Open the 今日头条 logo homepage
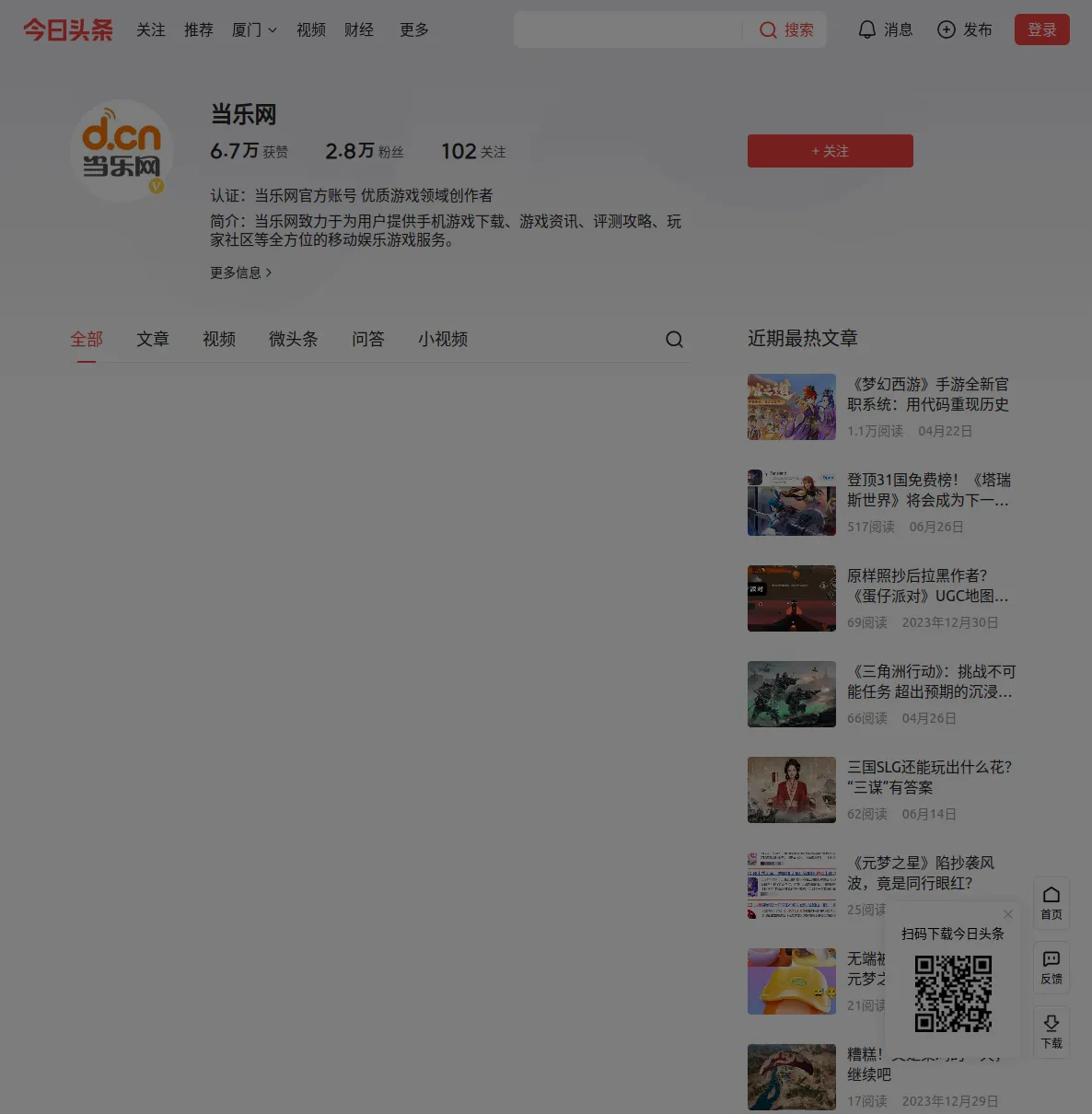1092x1114 pixels. [68, 30]
